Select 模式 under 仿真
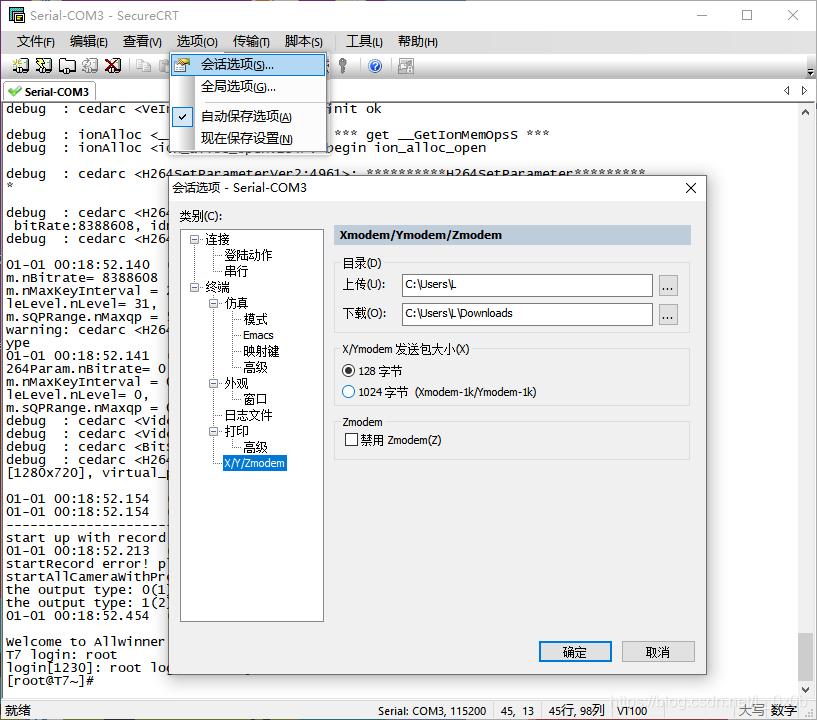This screenshot has width=817, height=720. pyautogui.click(x=255, y=319)
